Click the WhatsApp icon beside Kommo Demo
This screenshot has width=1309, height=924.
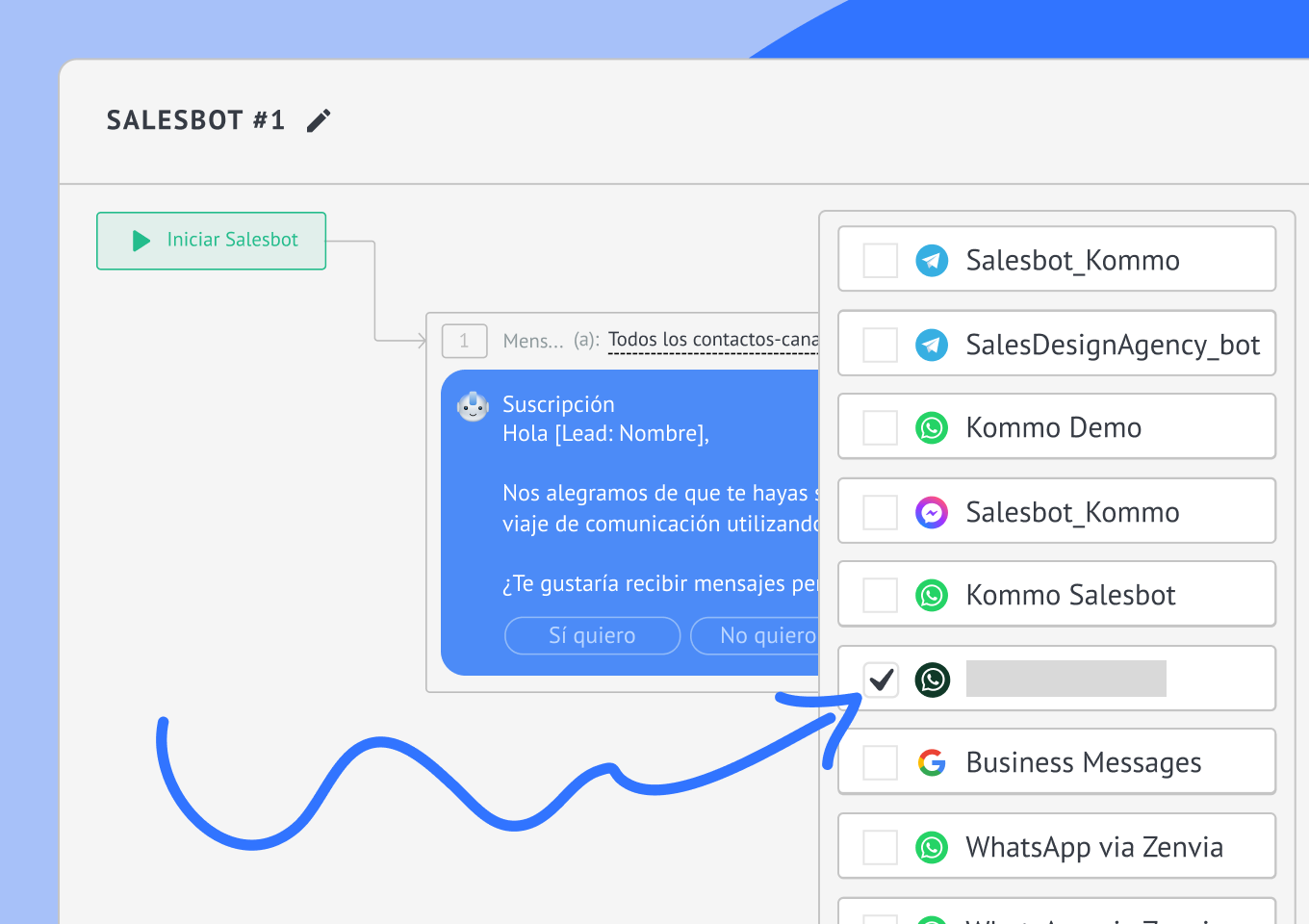(932, 427)
